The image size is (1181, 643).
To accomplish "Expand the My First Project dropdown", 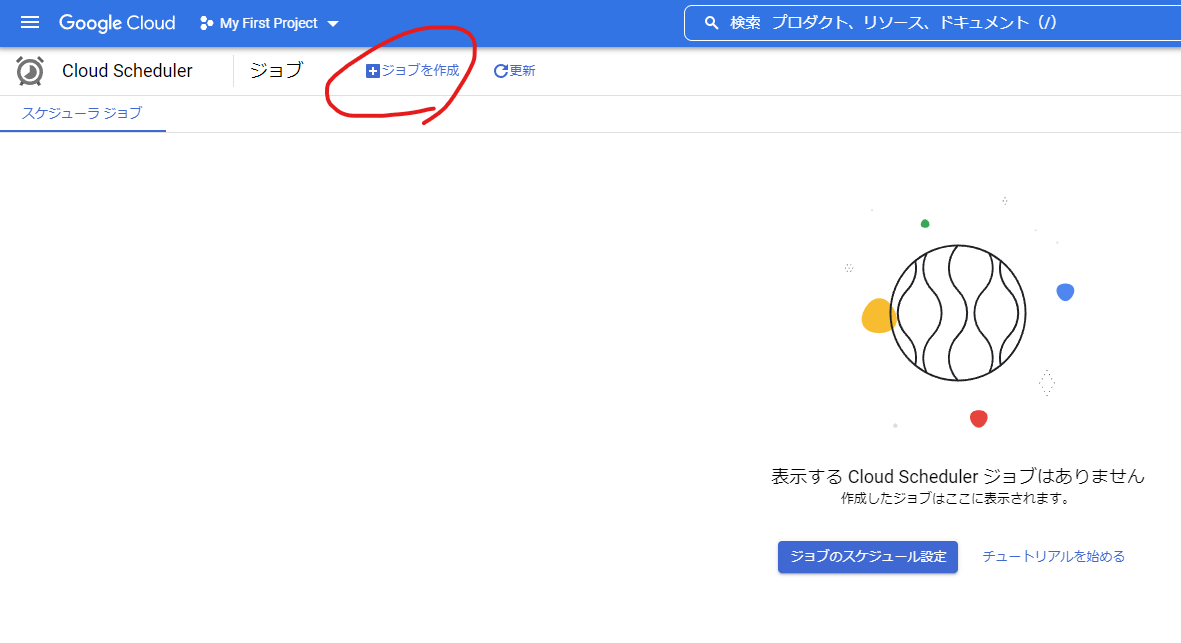I will [x=268, y=22].
